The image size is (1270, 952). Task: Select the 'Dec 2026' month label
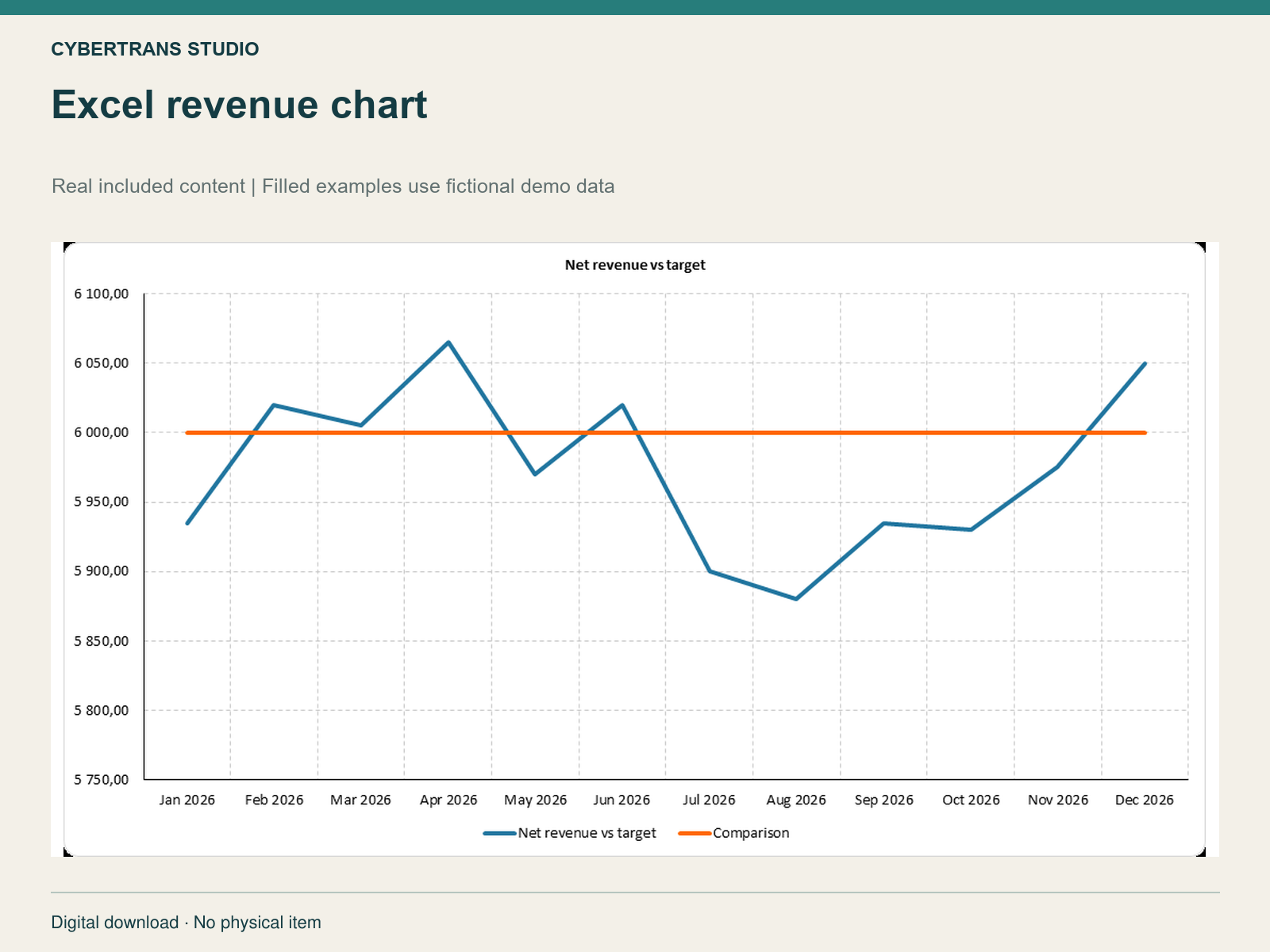click(1145, 800)
